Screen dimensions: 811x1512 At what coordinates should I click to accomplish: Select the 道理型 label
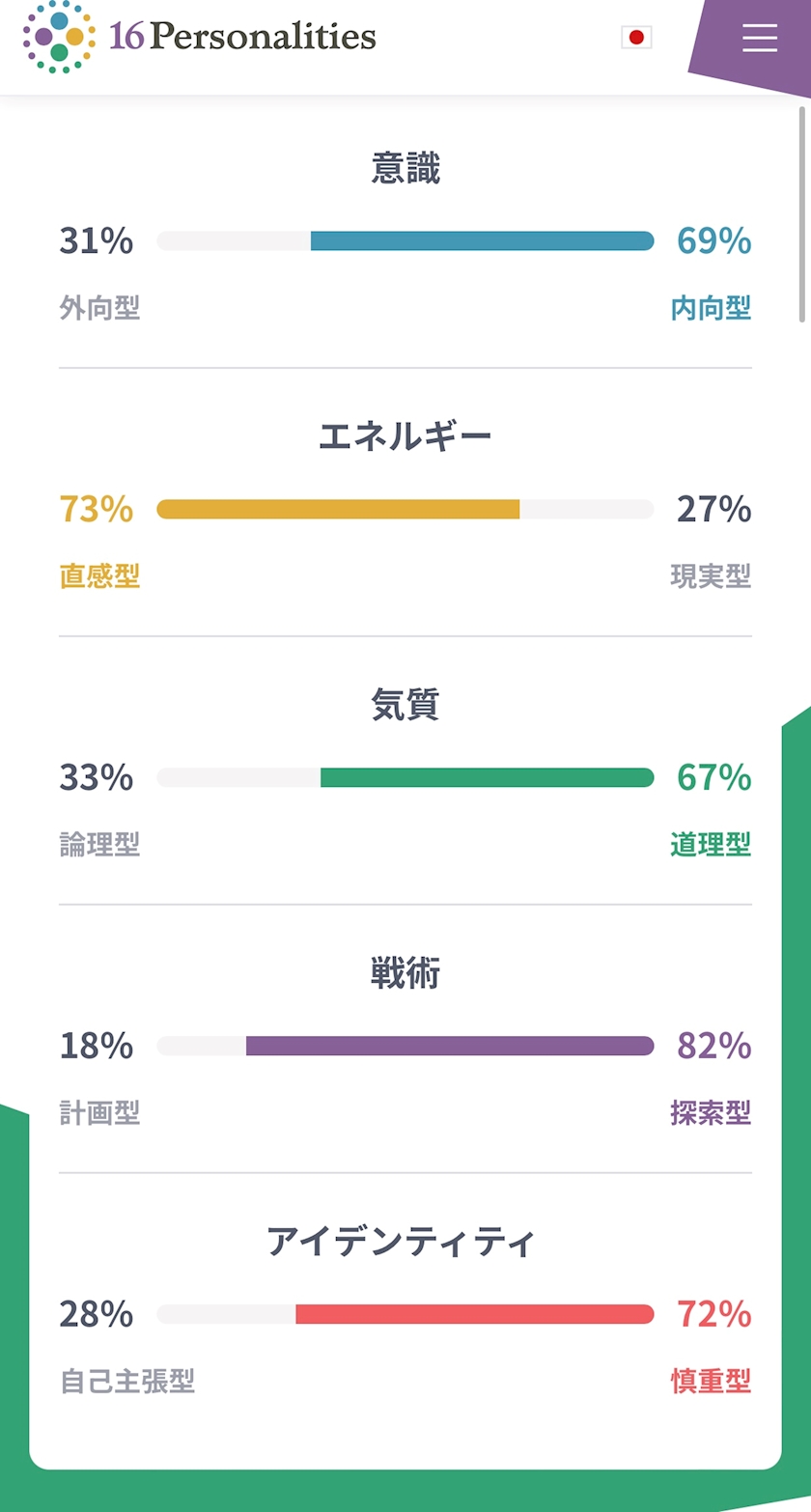coord(711,846)
